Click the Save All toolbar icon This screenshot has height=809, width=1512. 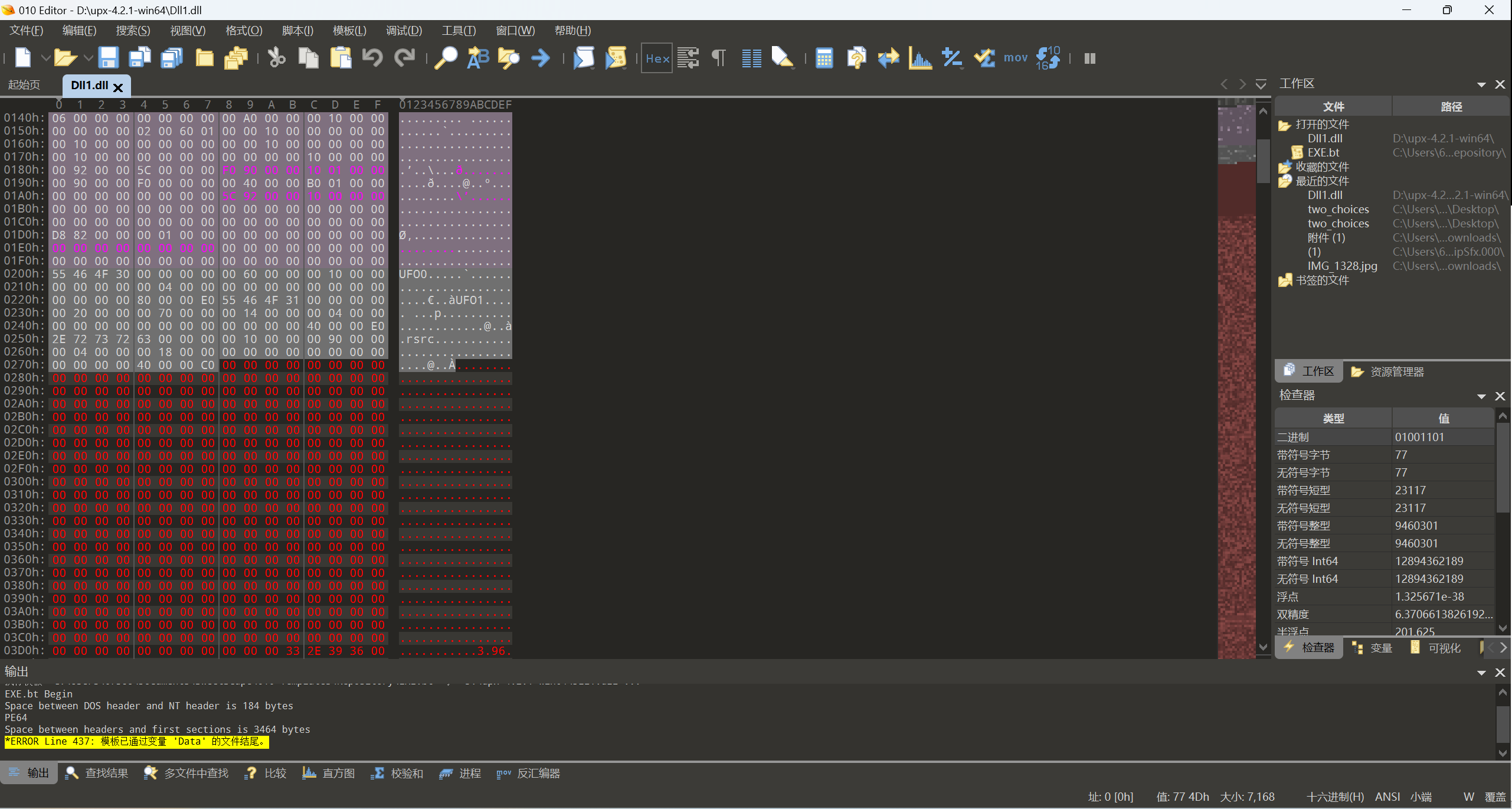coord(172,58)
